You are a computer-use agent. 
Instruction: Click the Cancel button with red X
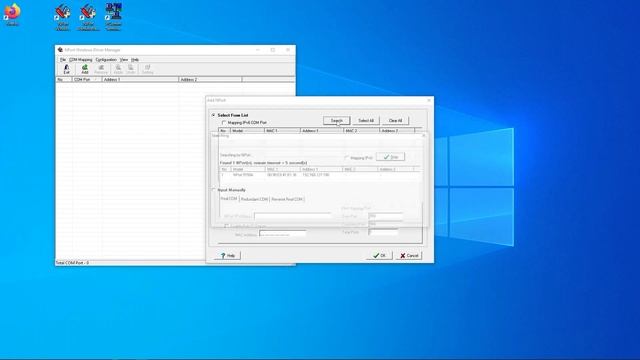click(409, 256)
